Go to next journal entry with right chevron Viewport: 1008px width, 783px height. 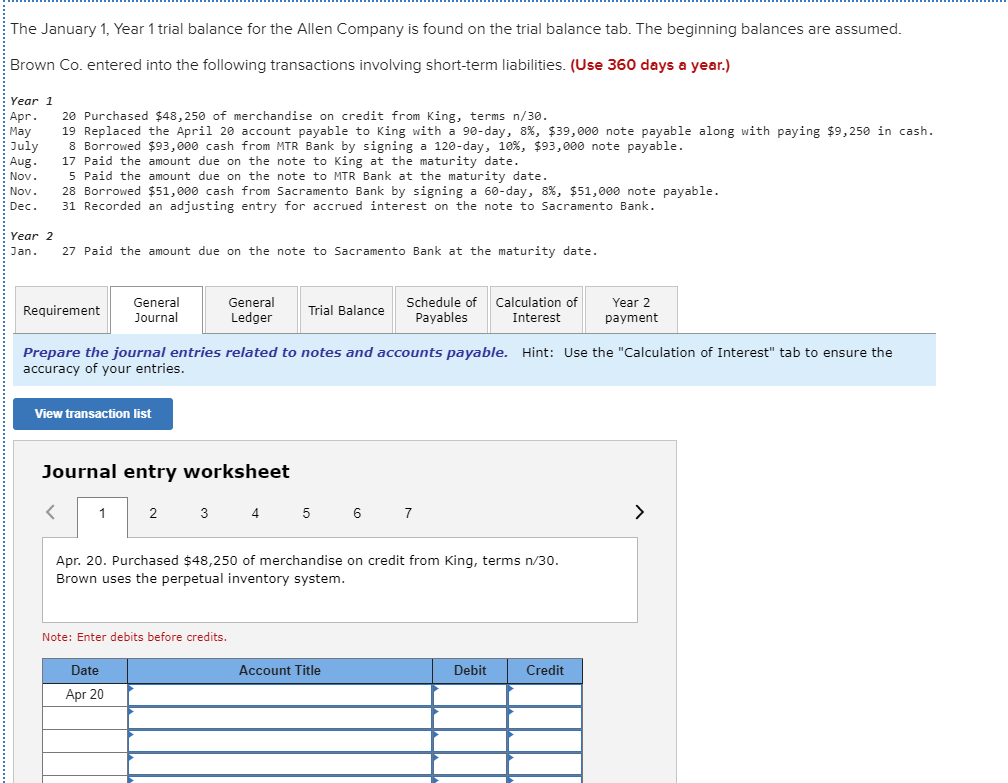[x=639, y=512]
